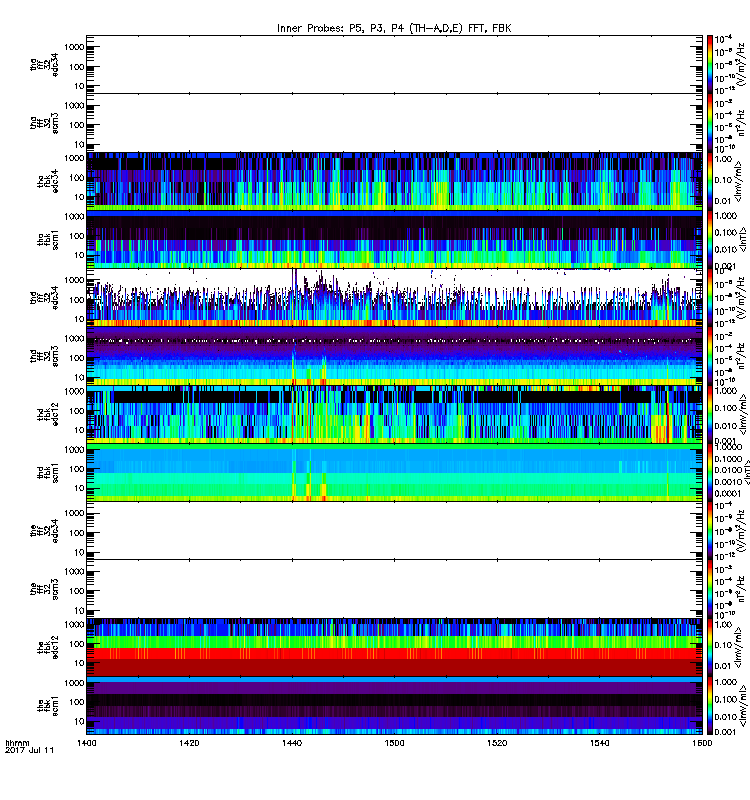Click the 100 tick label on tha fff scm3
750x800 pixels.
pyautogui.click(x=77, y=125)
